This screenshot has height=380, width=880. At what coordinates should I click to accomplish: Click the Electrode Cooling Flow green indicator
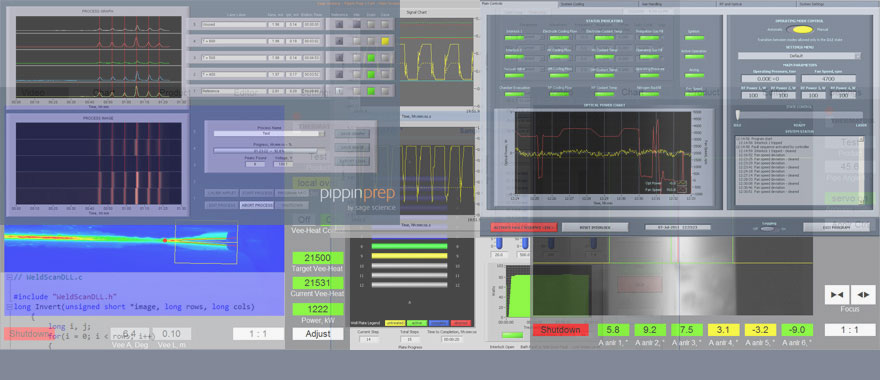tap(559, 38)
